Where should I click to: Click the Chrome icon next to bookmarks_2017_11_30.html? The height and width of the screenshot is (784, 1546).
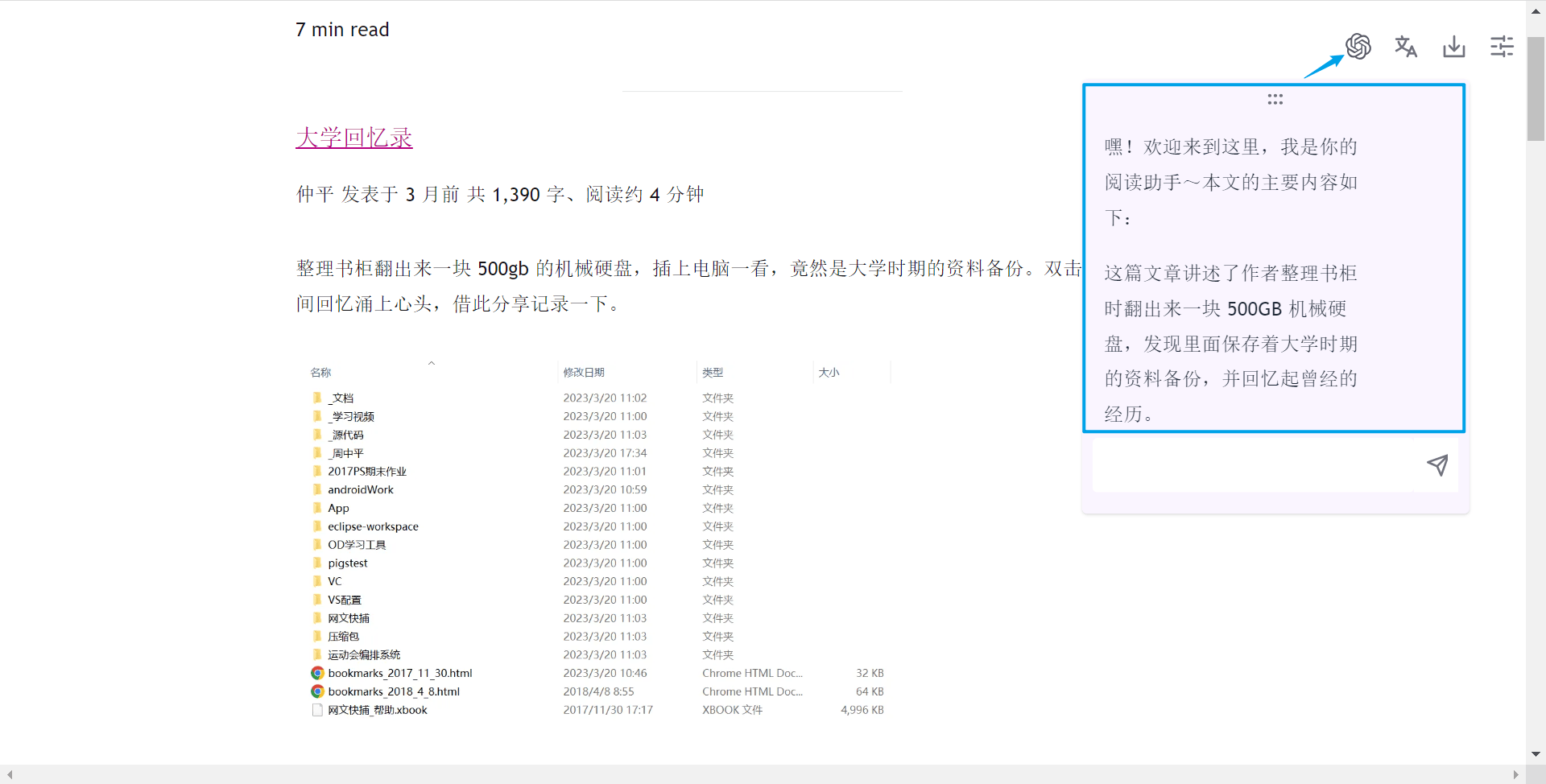317,673
